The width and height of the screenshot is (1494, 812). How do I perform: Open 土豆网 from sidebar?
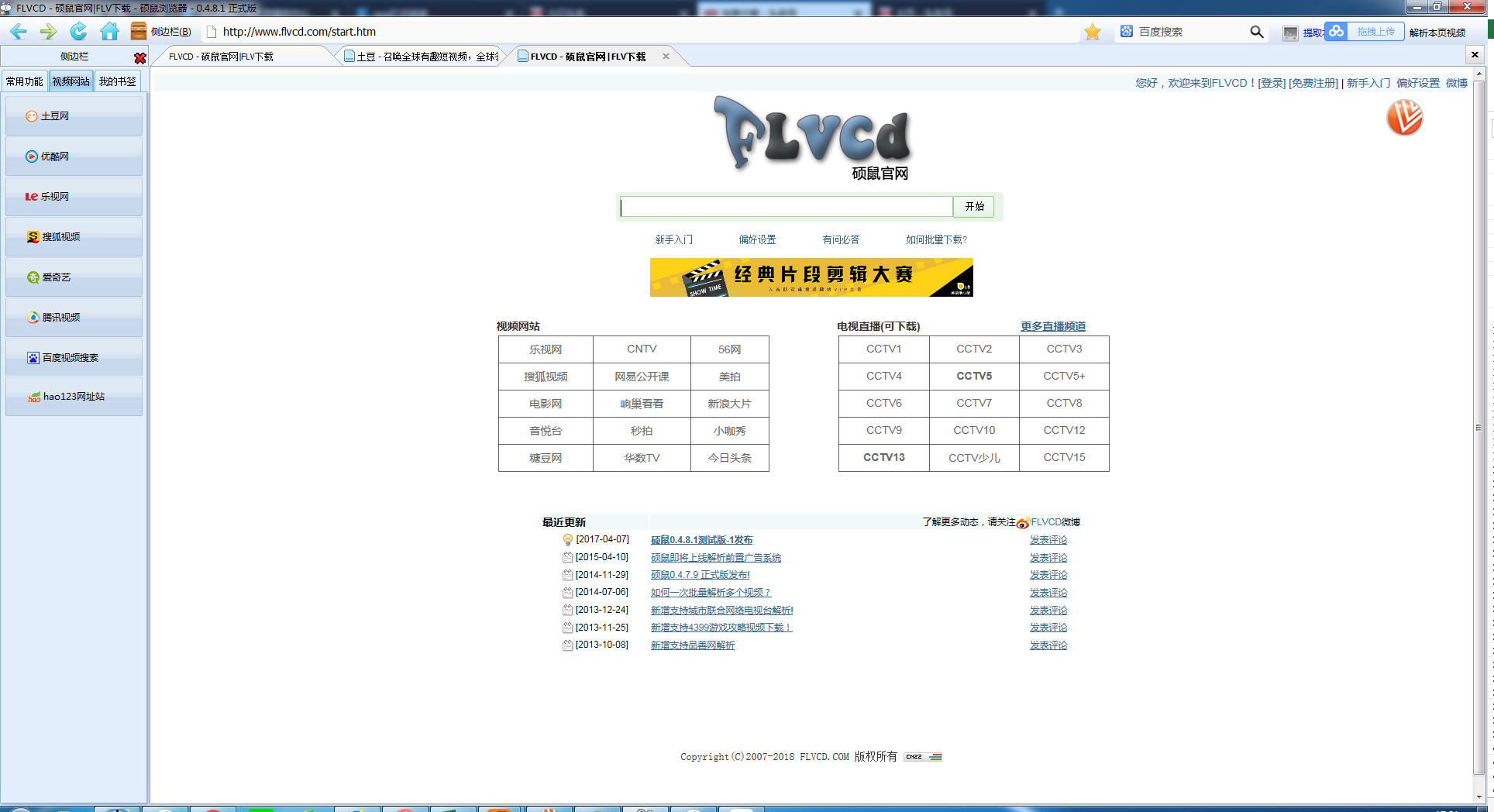[x=74, y=116]
